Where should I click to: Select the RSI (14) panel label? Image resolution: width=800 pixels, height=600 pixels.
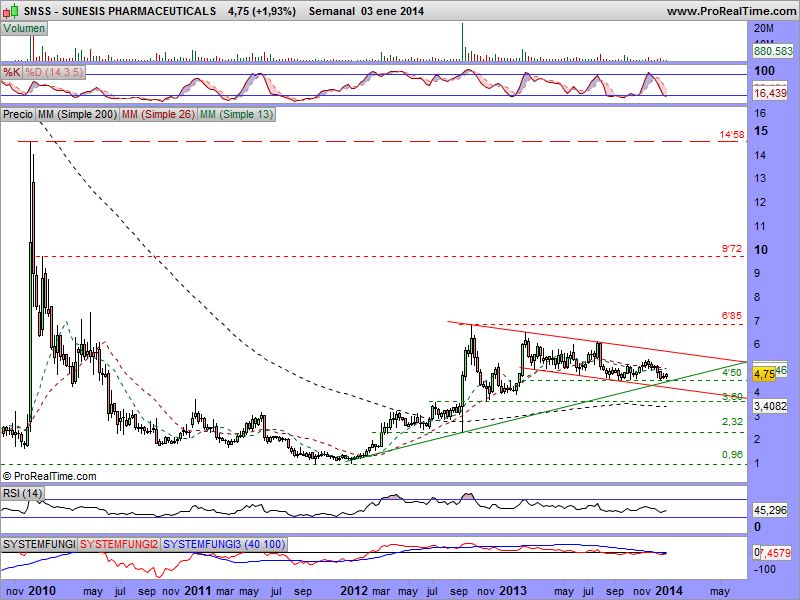pyautogui.click(x=22, y=493)
